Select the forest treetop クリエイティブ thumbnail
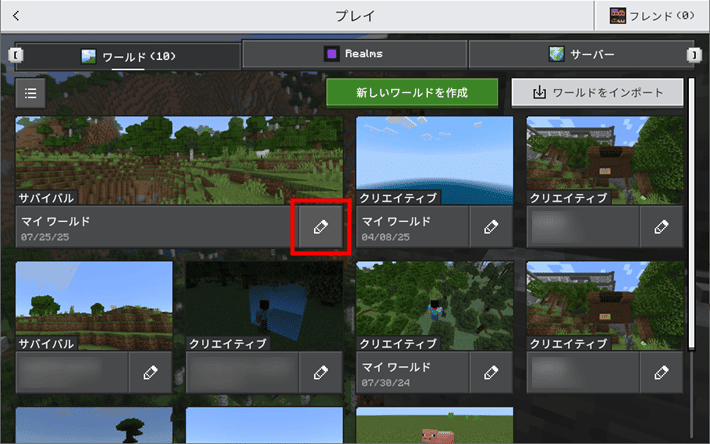Image resolution: width=710 pixels, height=444 pixels. click(435, 306)
